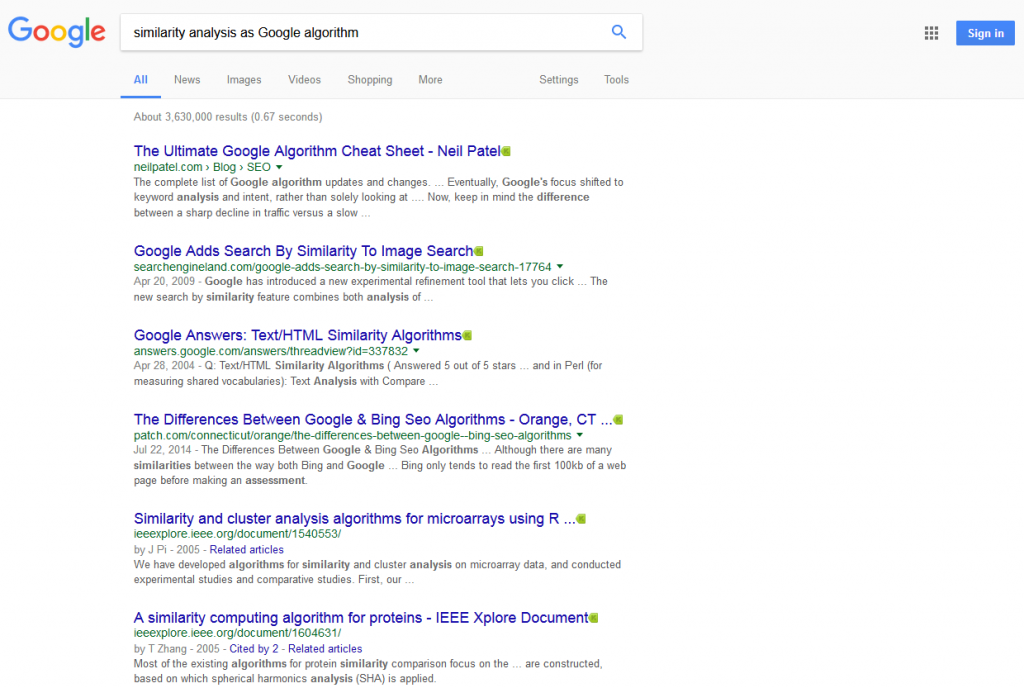This screenshot has width=1024, height=688.
Task: Click the neilpatel.com › Blog › SEO breadcrumb
Action: pos(202,167)
